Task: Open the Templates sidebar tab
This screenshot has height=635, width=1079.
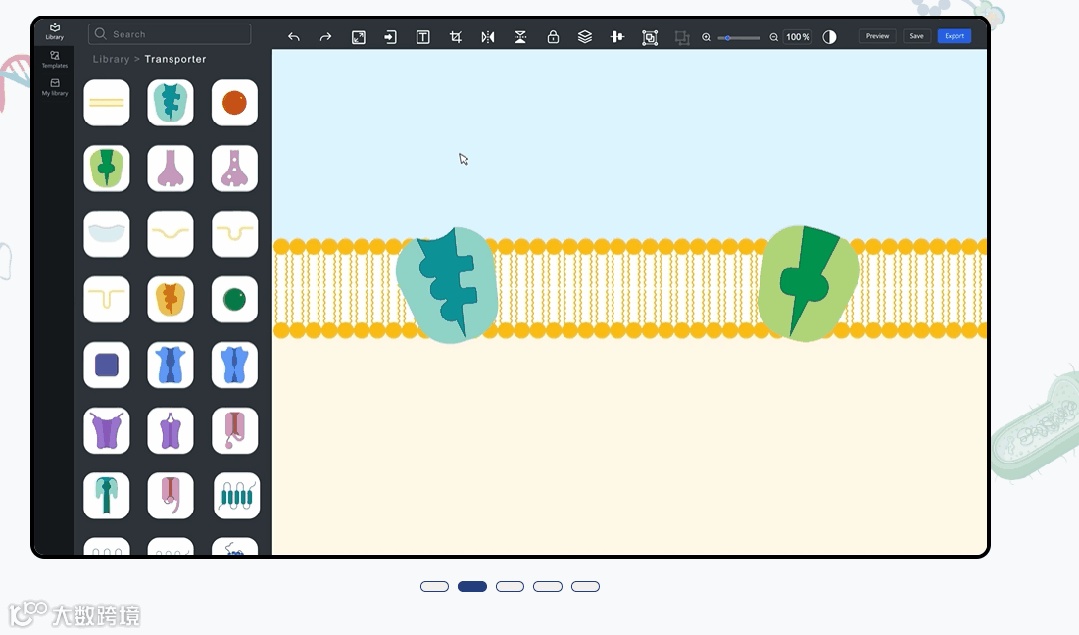Action: (54, 60)
